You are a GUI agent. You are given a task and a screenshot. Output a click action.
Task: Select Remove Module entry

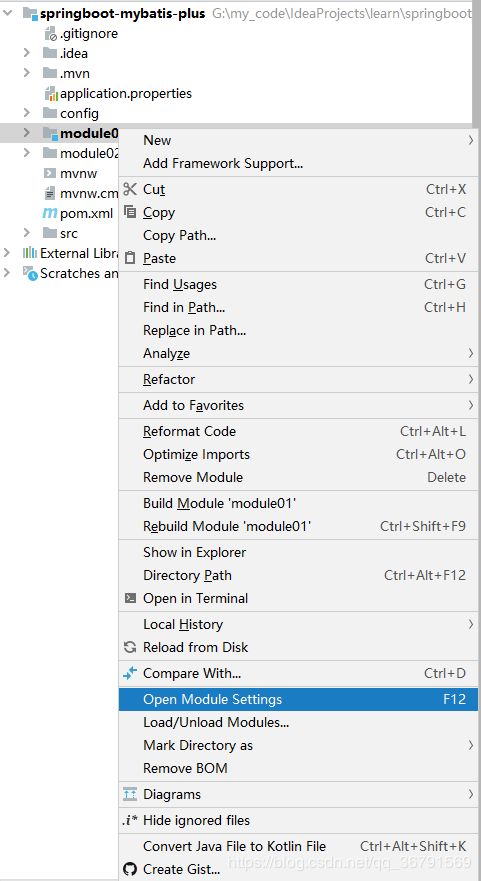click(x=300, y=478)
